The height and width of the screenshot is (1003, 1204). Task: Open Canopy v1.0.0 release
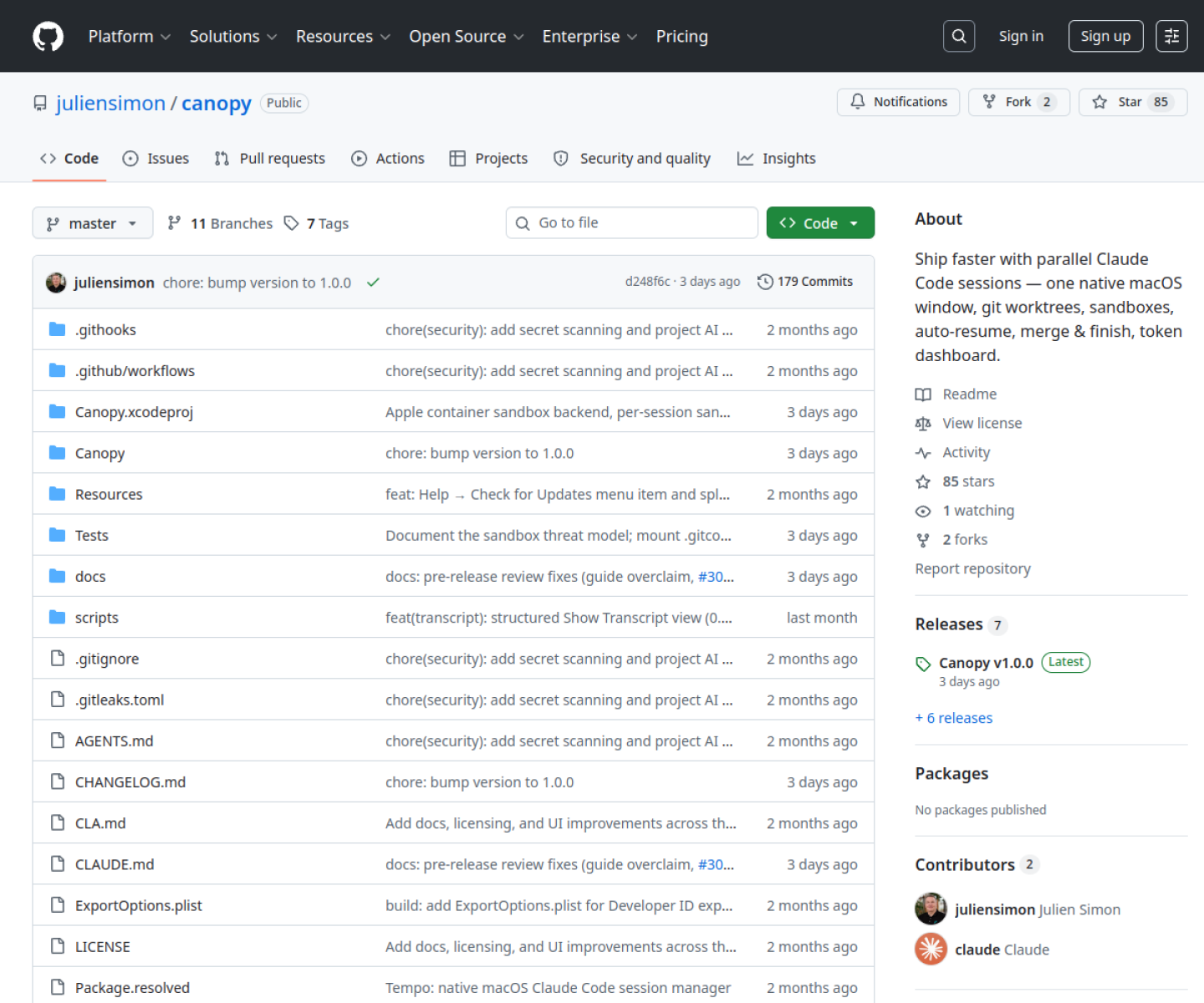[x=986, y=663]
